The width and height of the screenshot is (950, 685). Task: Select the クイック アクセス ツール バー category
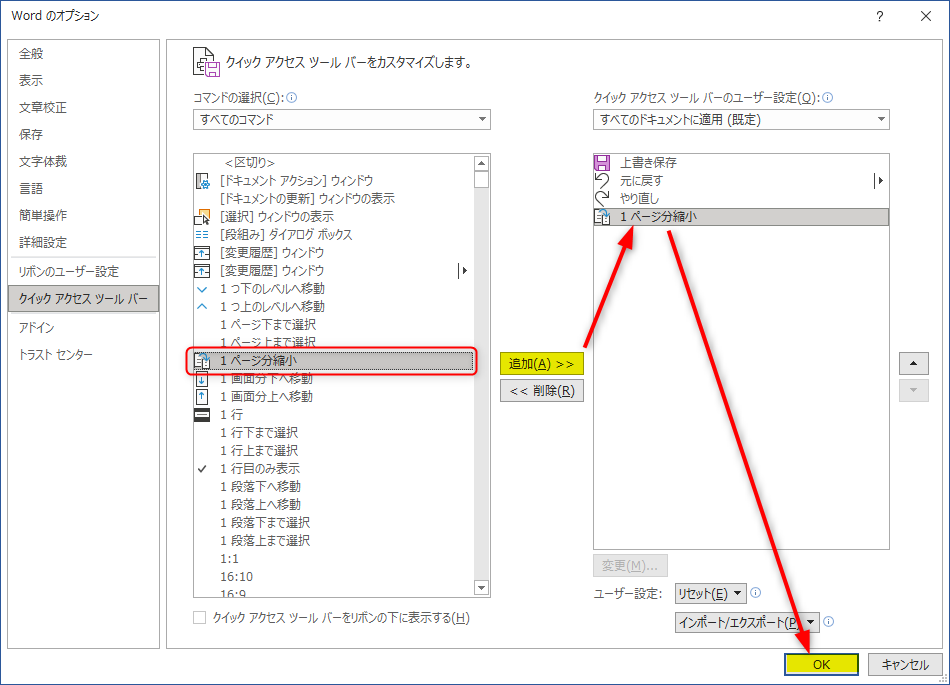[x=84, y=299]
